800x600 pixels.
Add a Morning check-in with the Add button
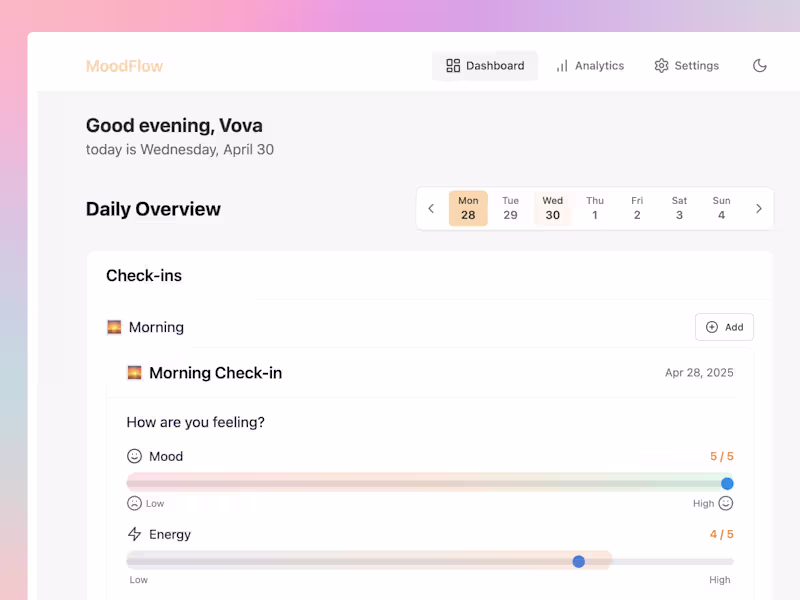point(724,327)
